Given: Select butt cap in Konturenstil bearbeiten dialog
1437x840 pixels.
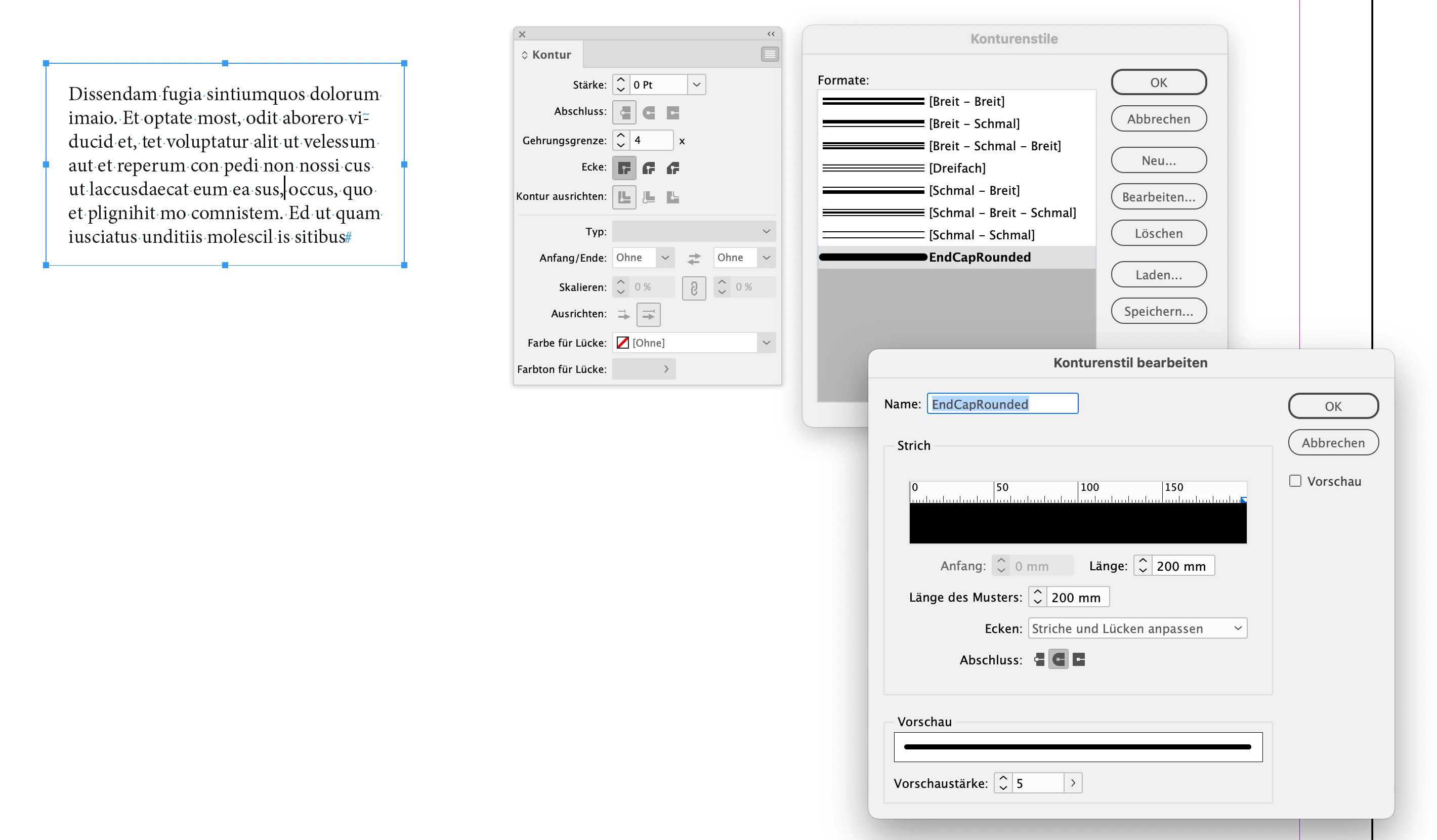Looking at the screenshot, I should click(x=1039, y=660).
